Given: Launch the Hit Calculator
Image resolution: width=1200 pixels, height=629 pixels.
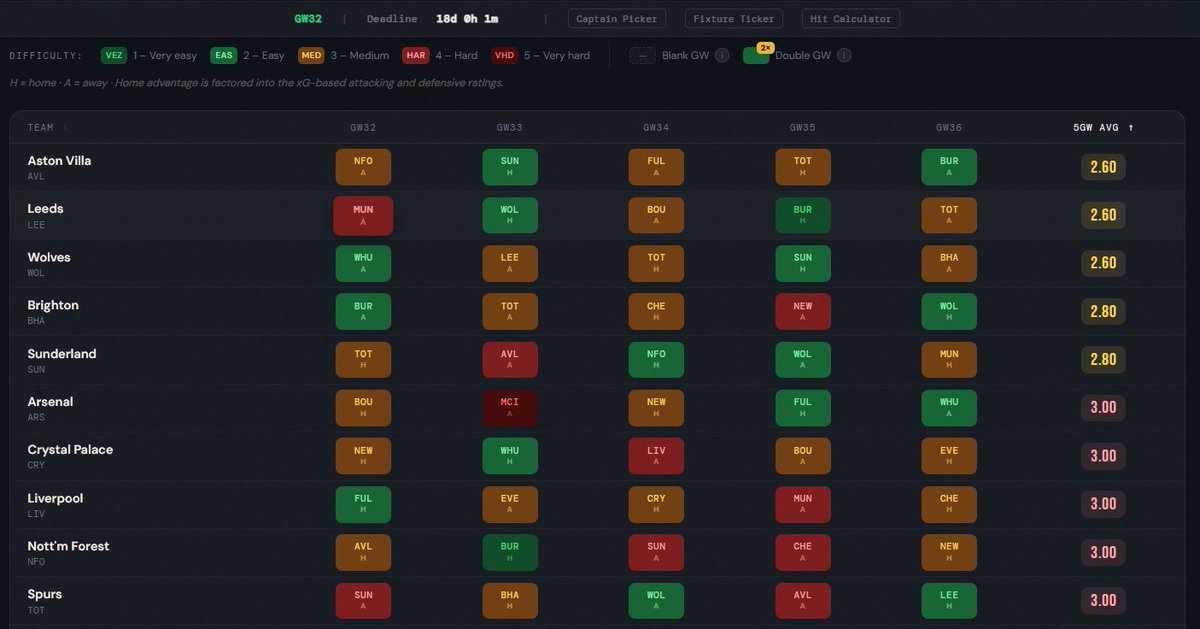Looking at the screenshot, I should pos(849,19).
